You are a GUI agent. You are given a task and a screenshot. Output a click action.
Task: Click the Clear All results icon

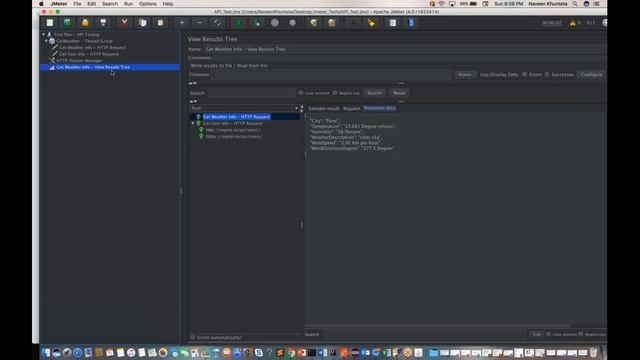(332, 23)
